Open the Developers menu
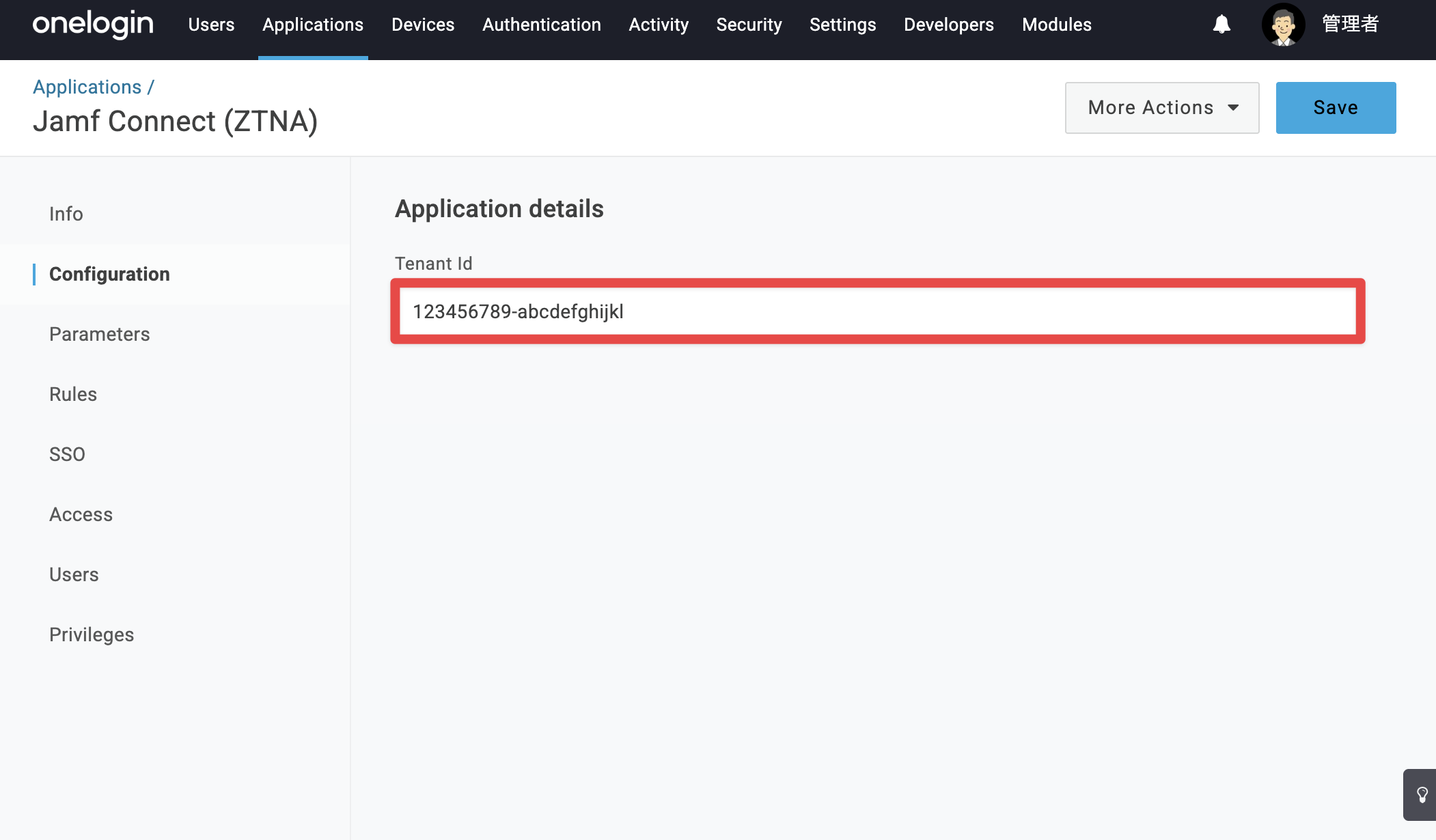 [x=949, y=25]
